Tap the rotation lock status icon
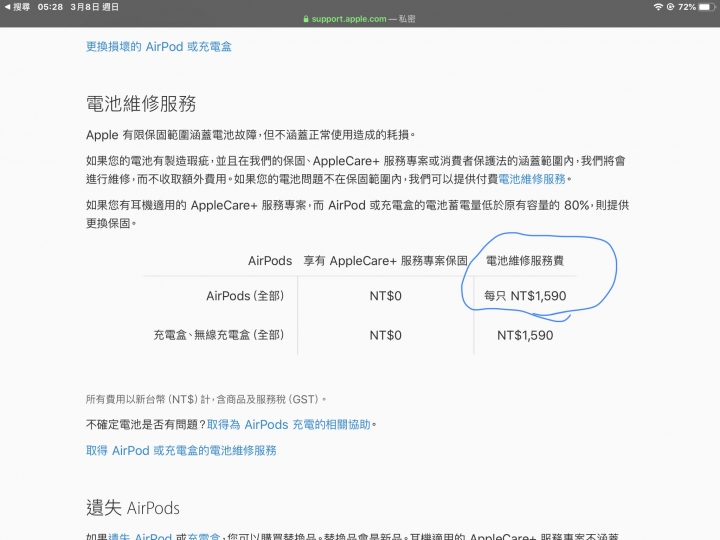 670,7
